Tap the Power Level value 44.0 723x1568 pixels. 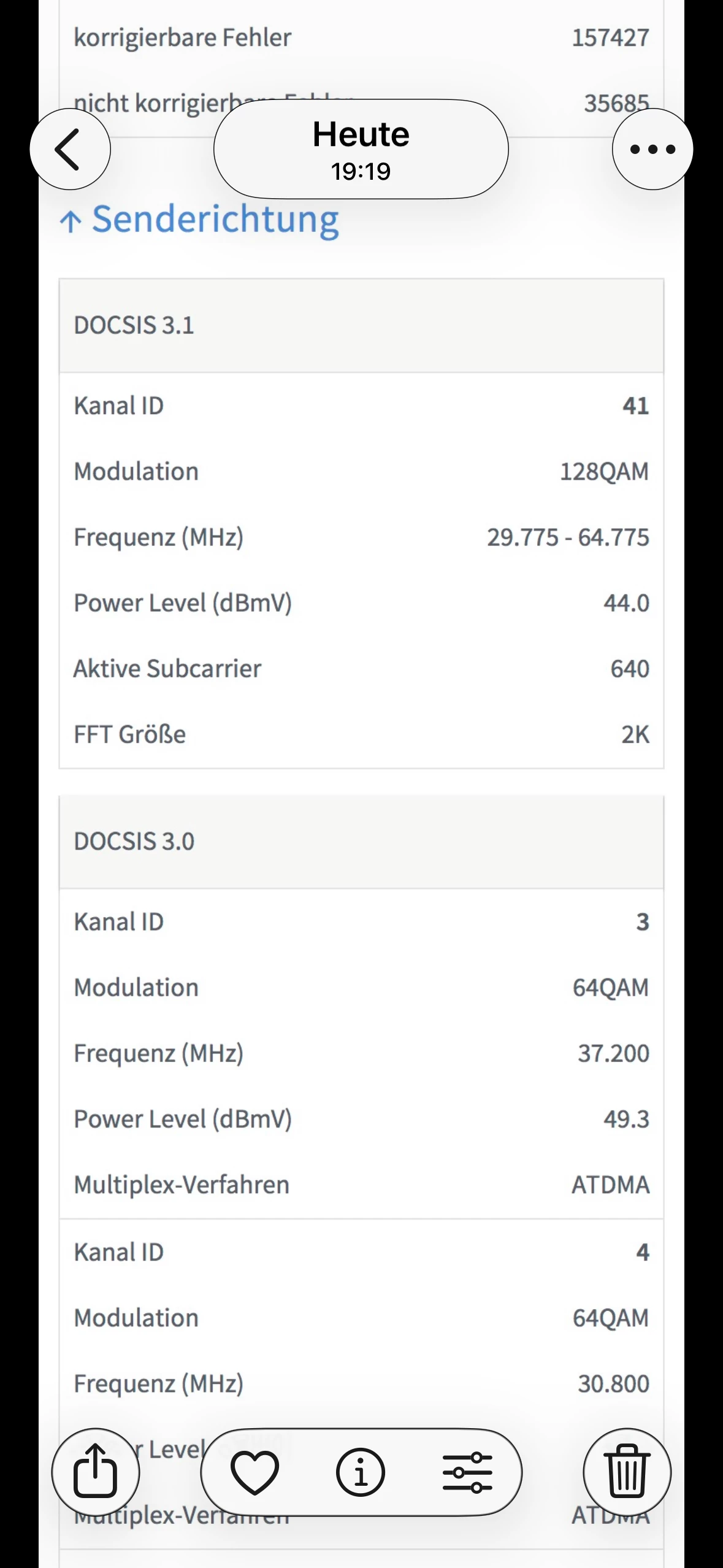(626, 603)
